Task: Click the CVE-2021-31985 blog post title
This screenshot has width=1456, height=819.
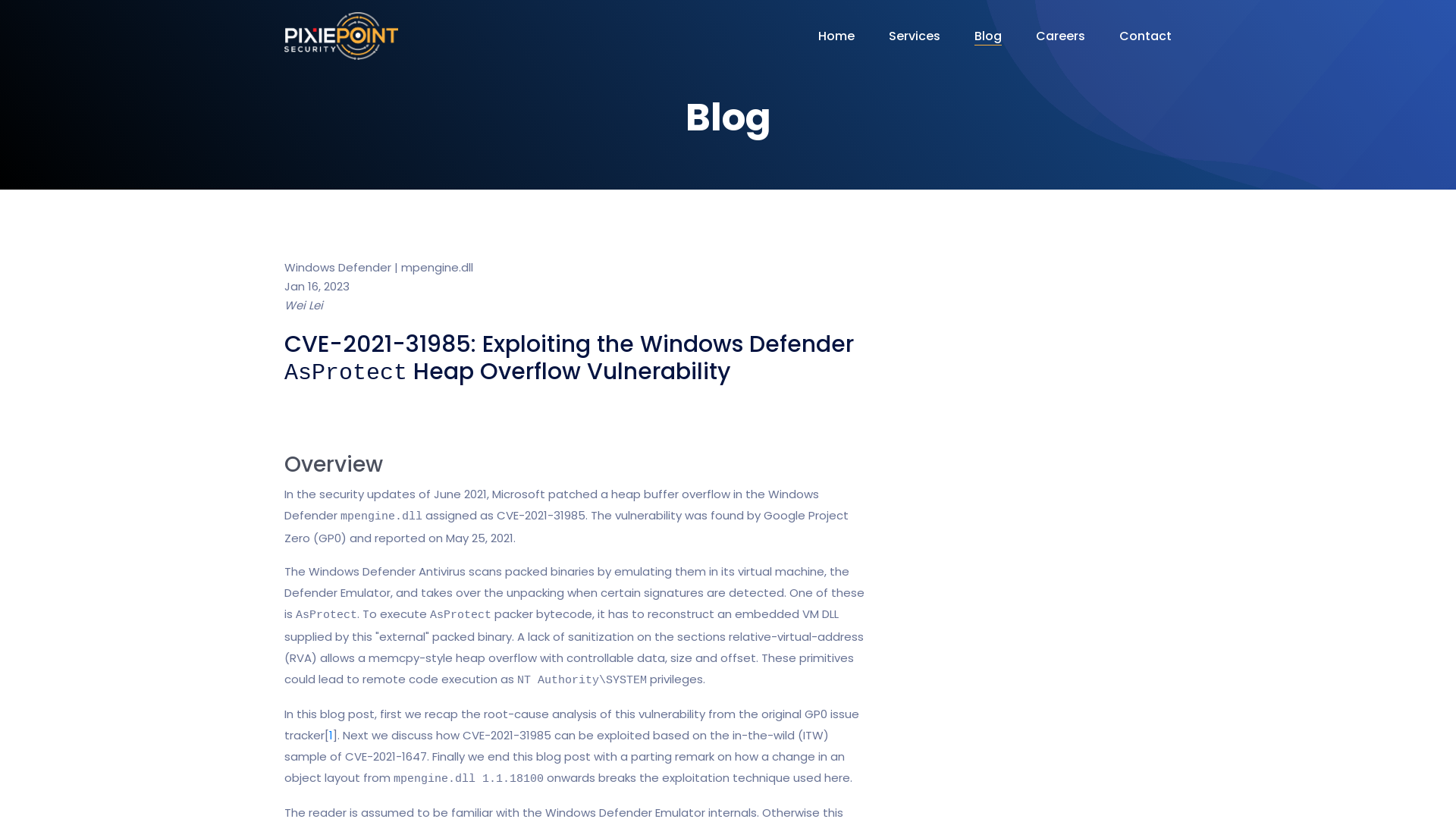Action: (x=568, y=357)
